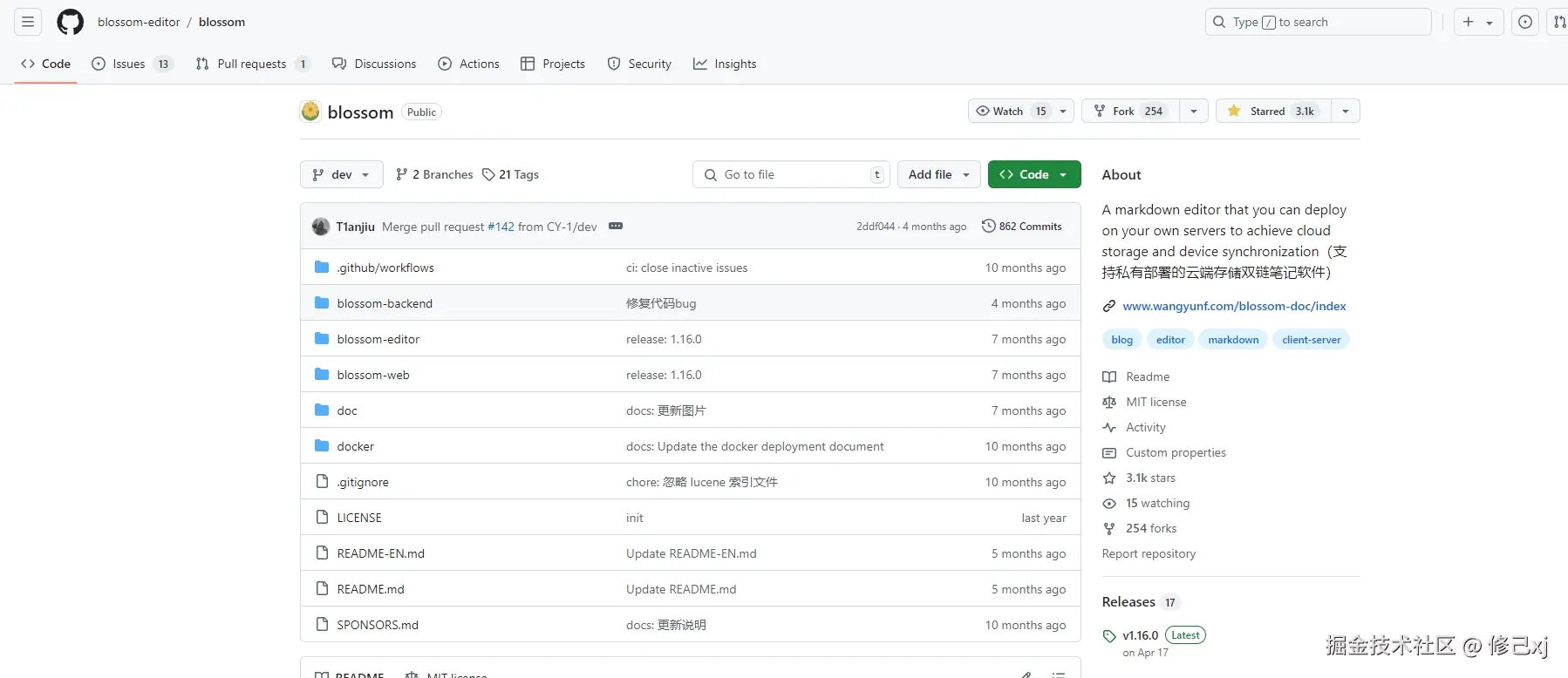This screenshot has height=678, width=1568.
Task: Open the Actions tab
Action: click(x=469, y=64)
